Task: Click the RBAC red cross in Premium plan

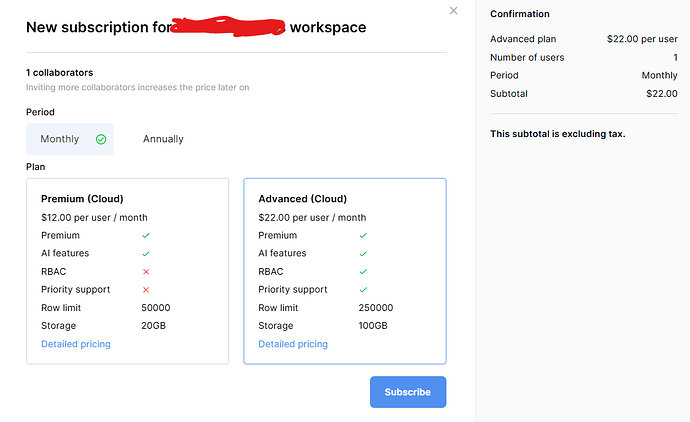Action: pyautogui.click(x=146, y=272)
